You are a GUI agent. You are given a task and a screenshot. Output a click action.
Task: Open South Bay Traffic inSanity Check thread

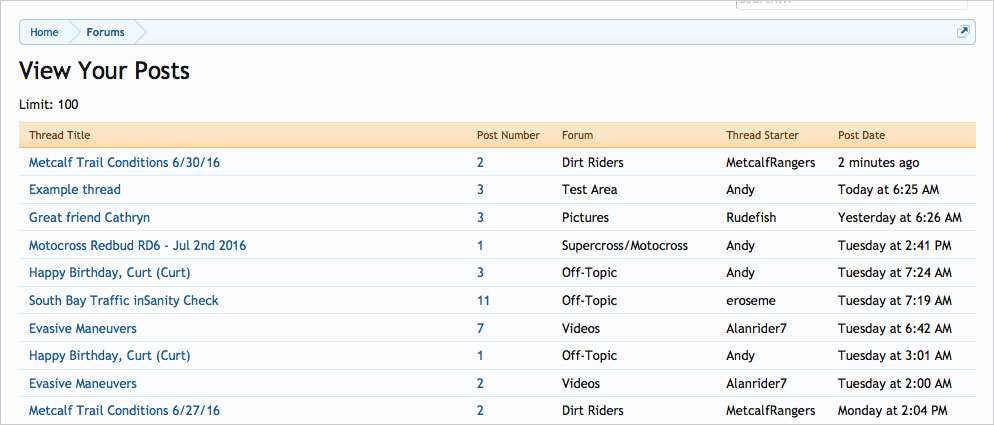123,300
